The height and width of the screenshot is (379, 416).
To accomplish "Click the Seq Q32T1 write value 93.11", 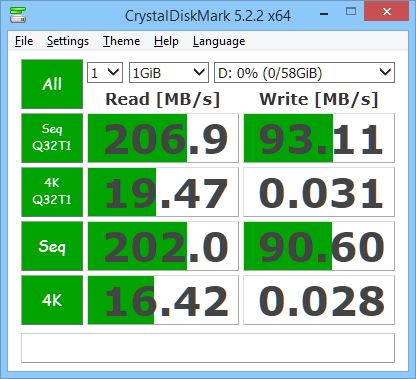I will click(319, 138).
